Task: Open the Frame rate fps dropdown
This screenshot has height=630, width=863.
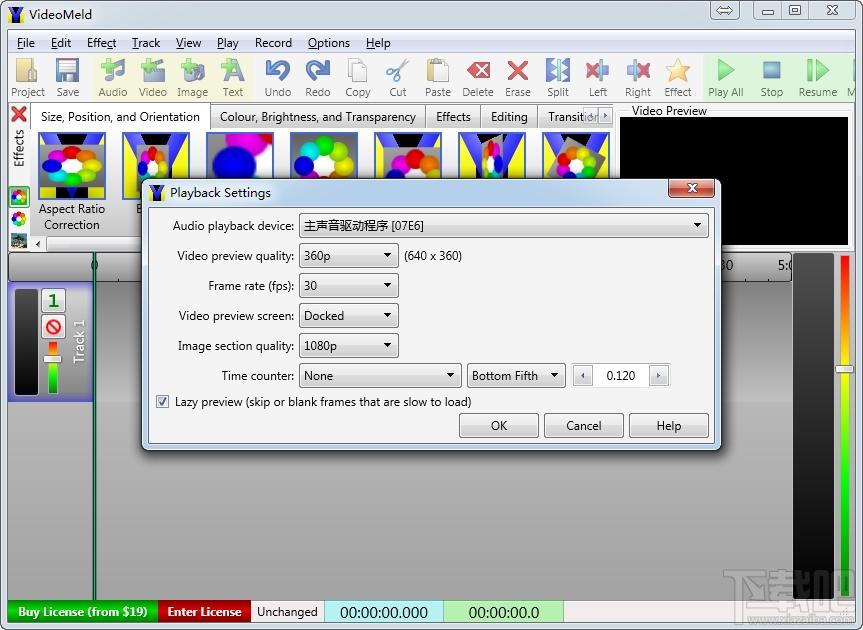Action: coord(348,286)
